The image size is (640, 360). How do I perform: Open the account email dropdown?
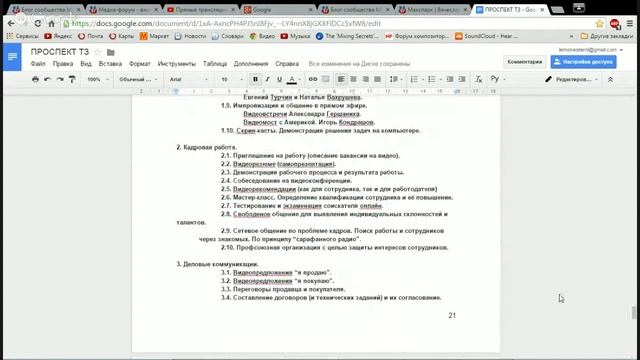click(591, 50)
